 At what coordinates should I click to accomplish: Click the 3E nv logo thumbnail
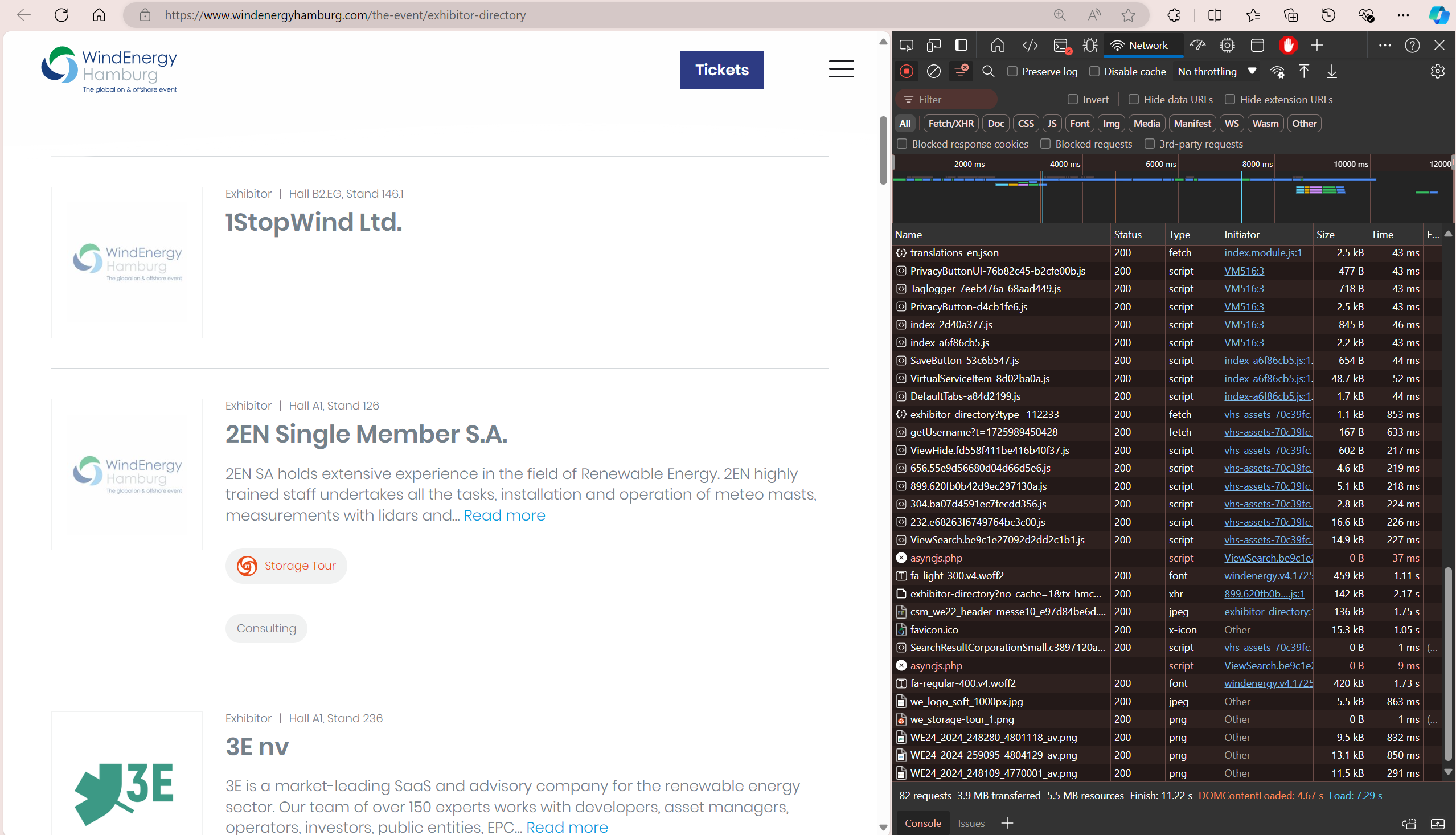click(x=126, y=773)
